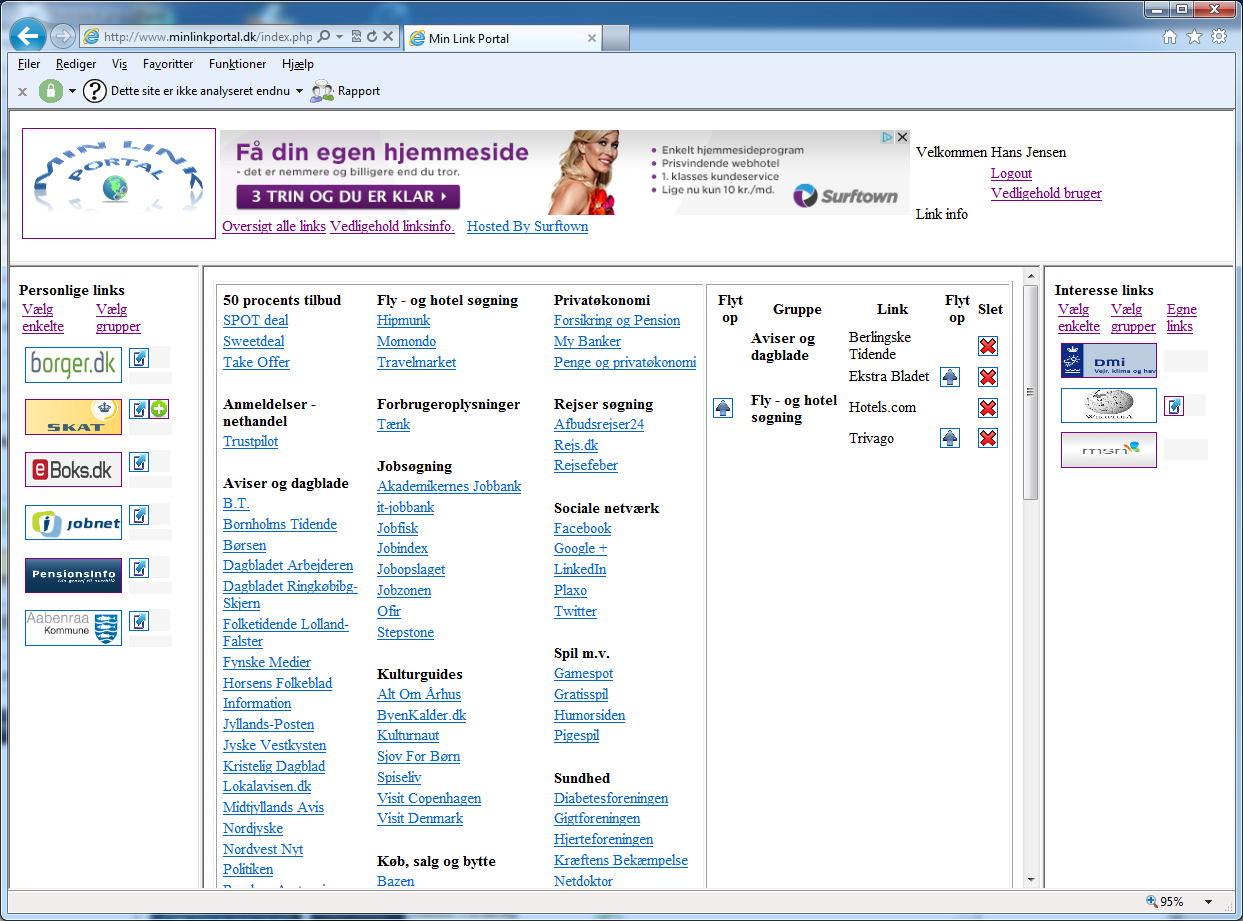The height and width of the screenshot is (921, 1243).
Task: Click the Egne links link under Interesse links
Action: (1181, 318)
